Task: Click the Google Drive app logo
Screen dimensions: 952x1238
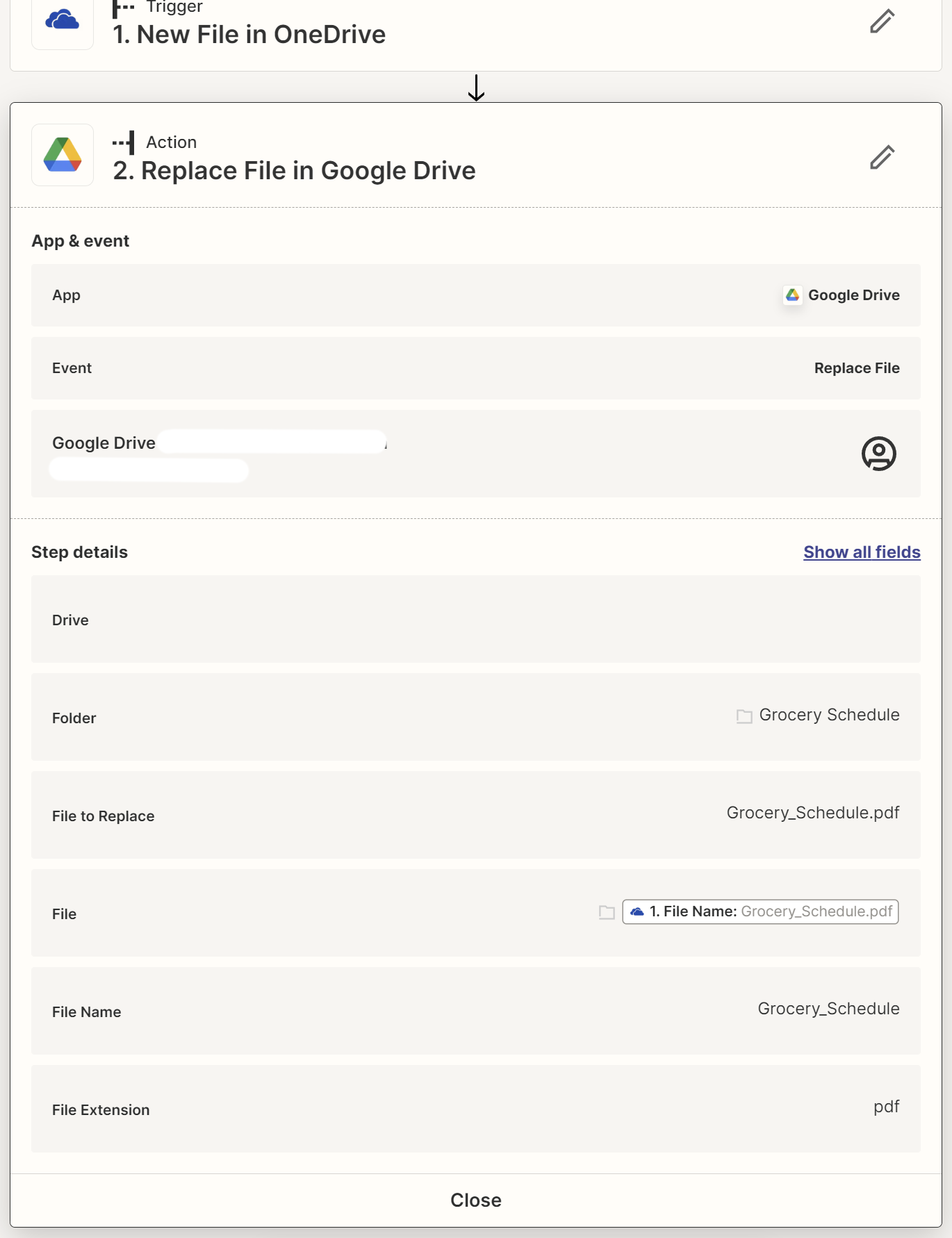Action: coord(63,155)
